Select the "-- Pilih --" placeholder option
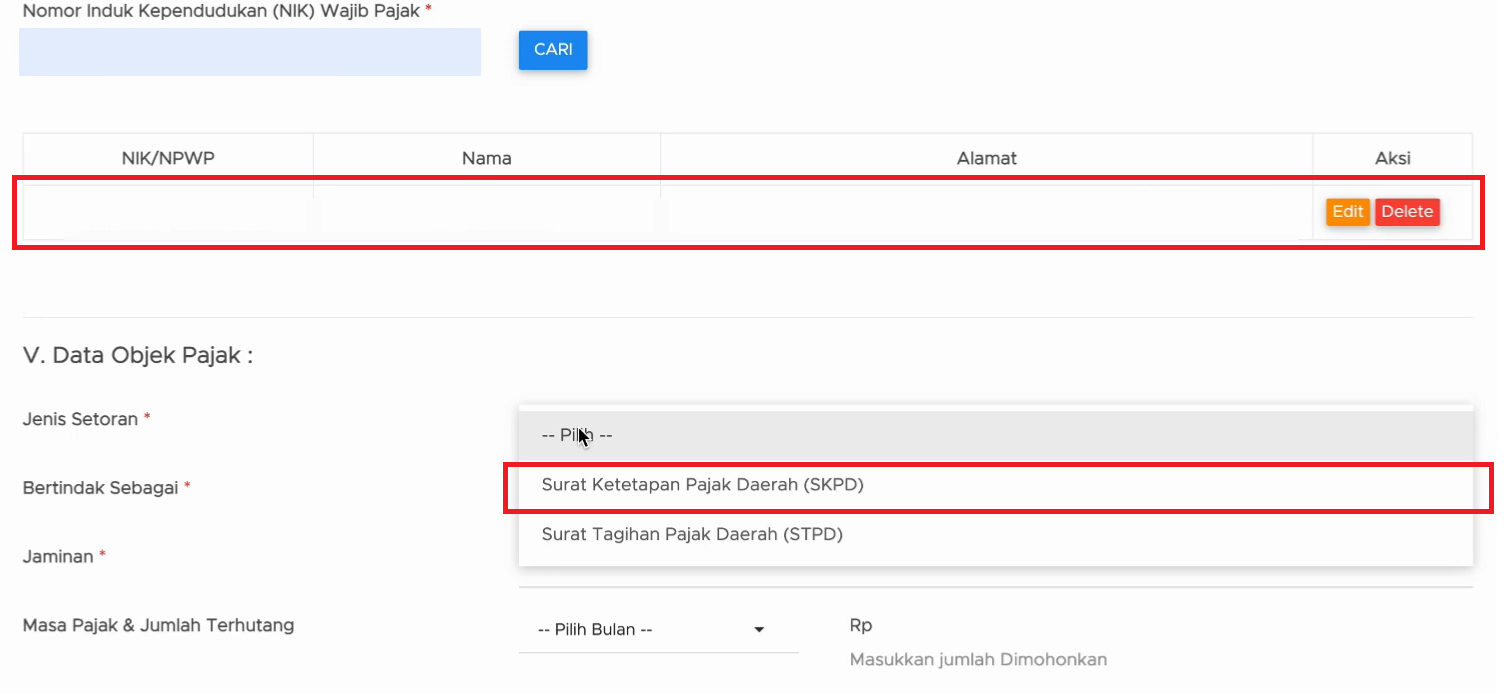 (576, 436)
